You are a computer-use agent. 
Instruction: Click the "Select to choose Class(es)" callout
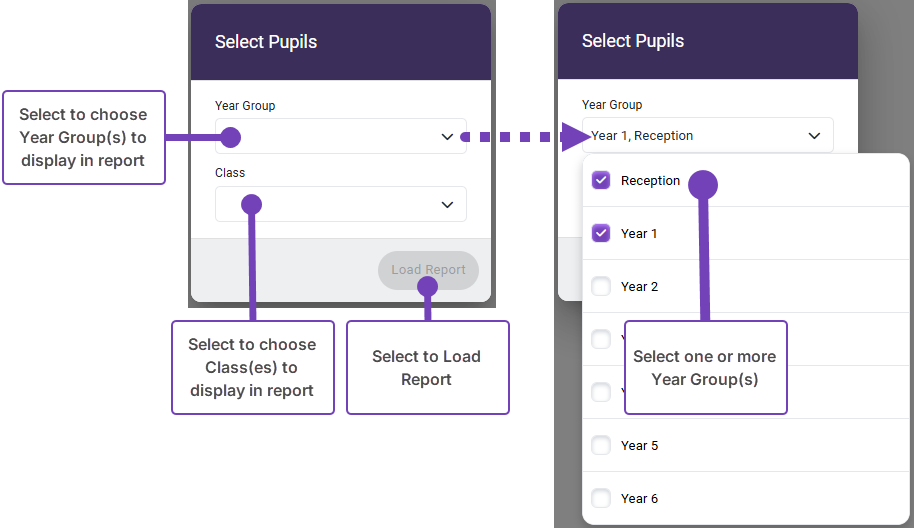point(252,368)
